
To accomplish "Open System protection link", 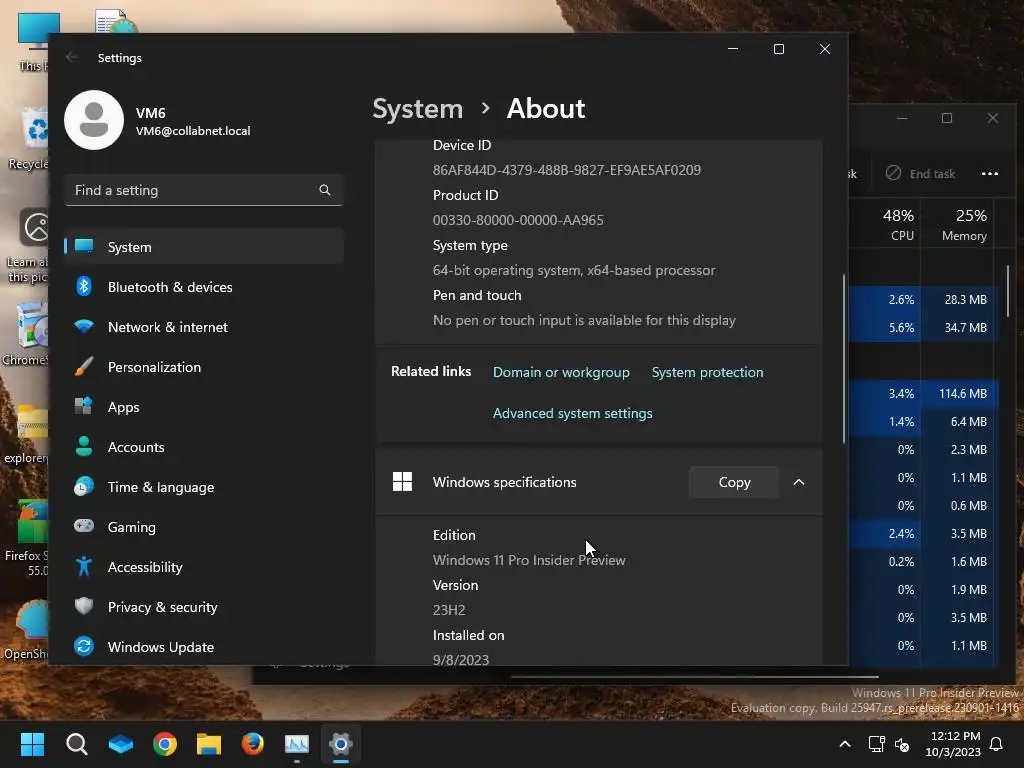I will click(707, 372).
